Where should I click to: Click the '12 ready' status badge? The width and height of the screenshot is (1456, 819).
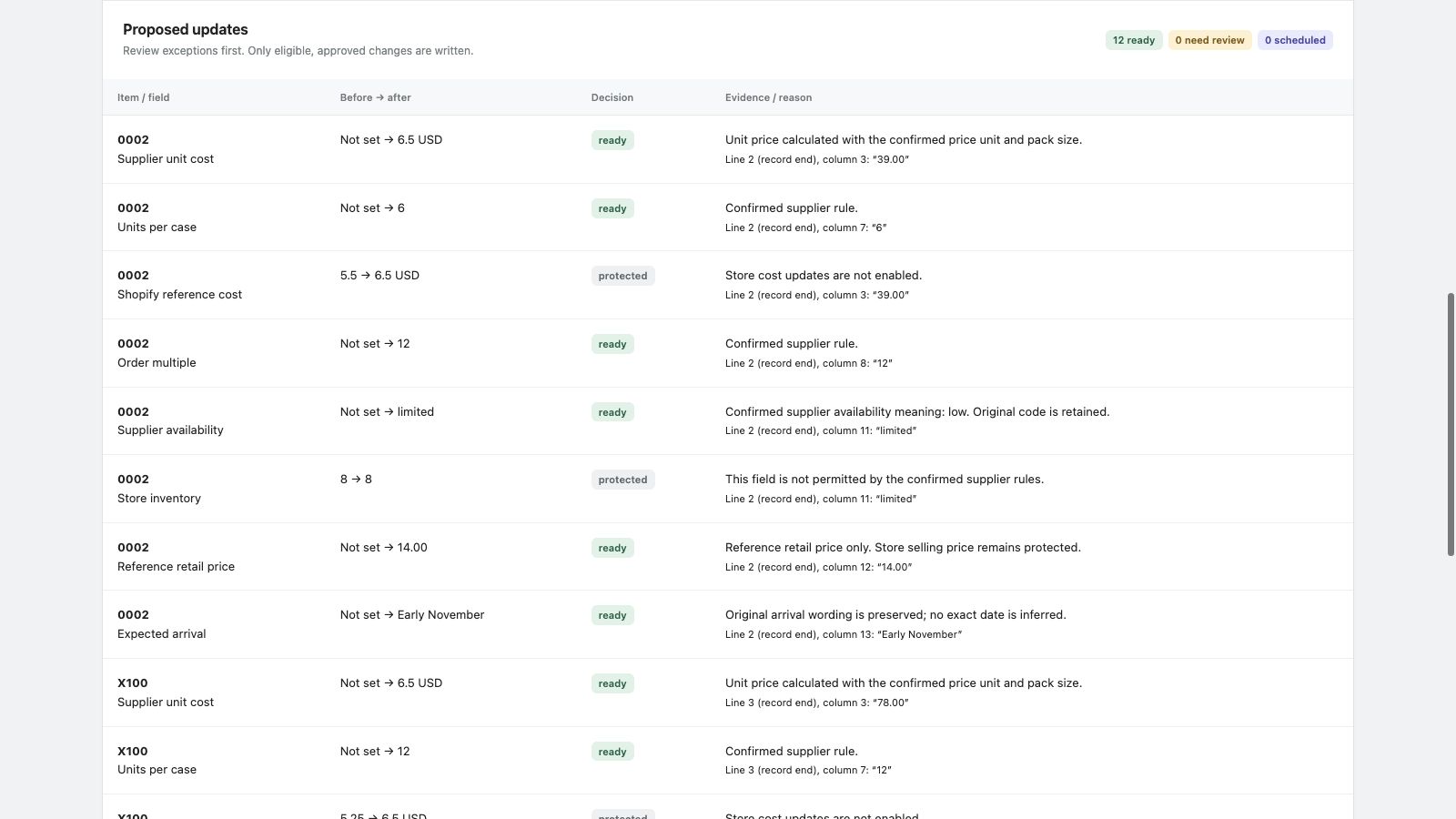pyautogui.click(x=1133, y=40)
